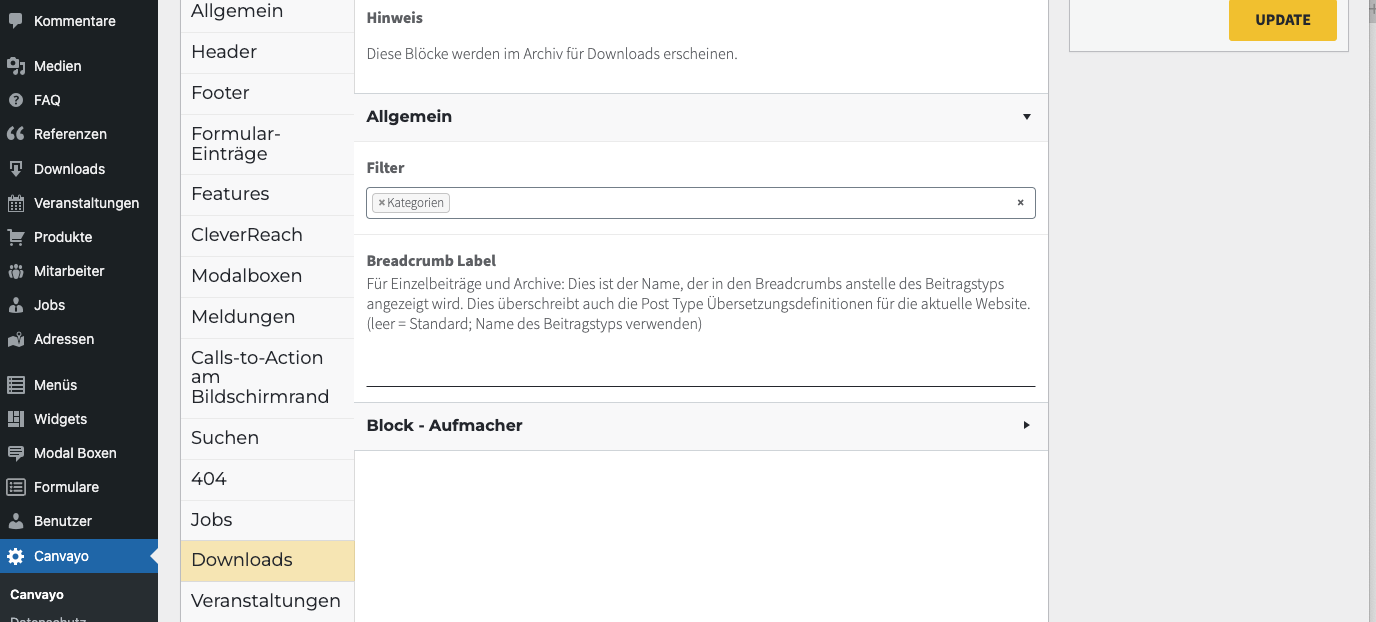Open Produkte in the admin menu
This screenshot has height=622, width=1376.
[x=65, y=236]
